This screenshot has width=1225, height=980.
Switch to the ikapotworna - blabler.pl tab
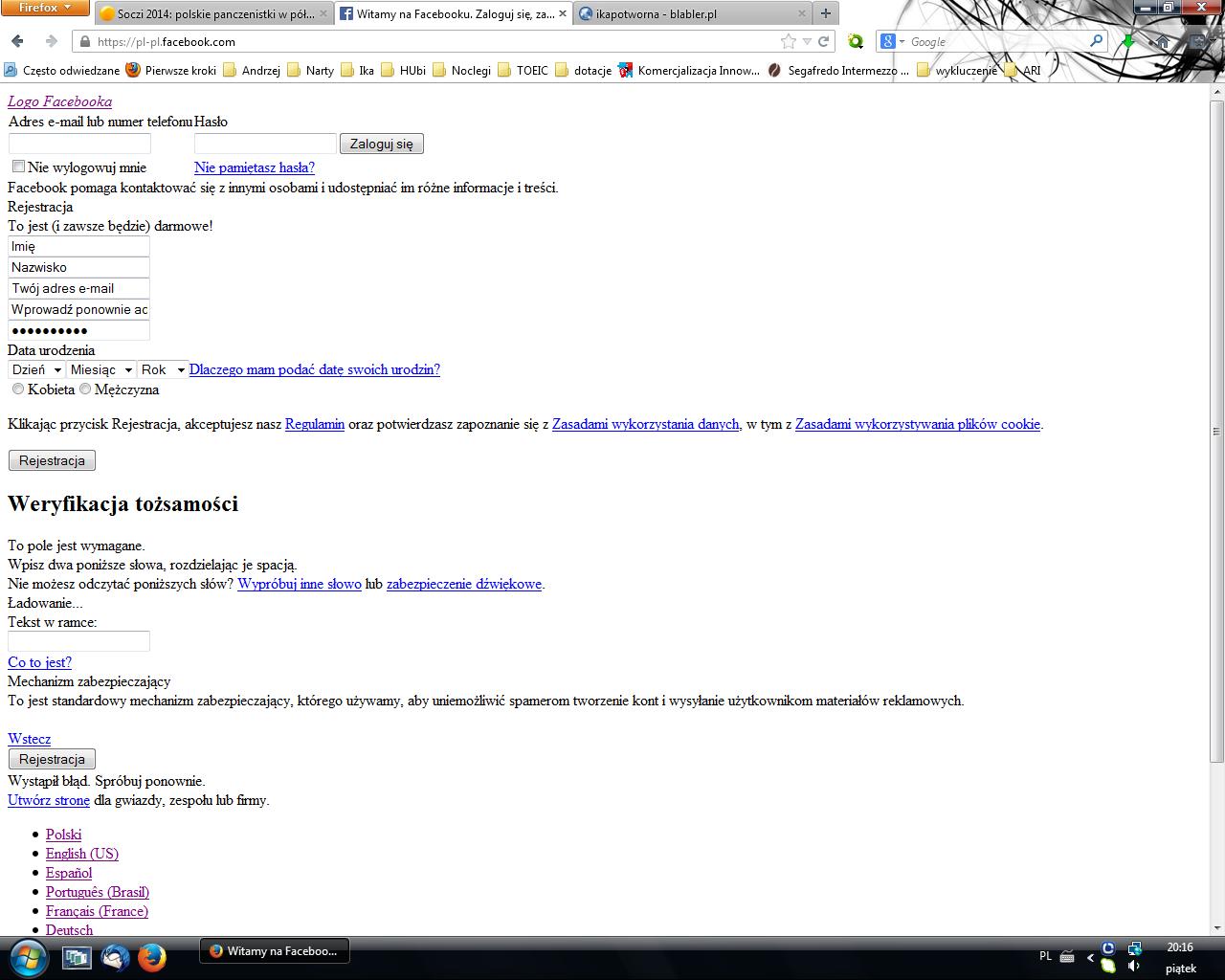(692, 14)
